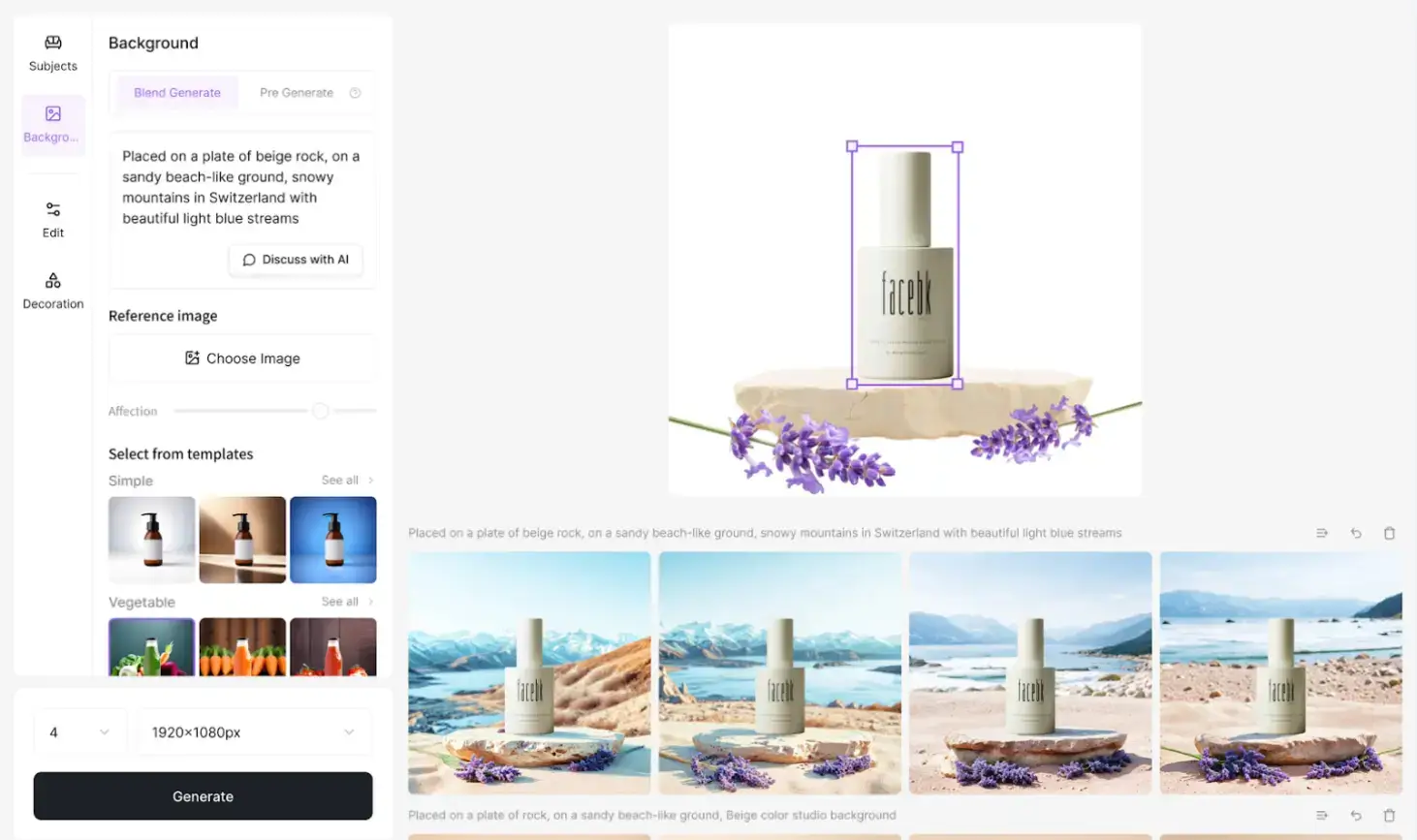1417x840 pixels.
Task: Click the trash icon for the studio background row
Action: [1389, 816]
